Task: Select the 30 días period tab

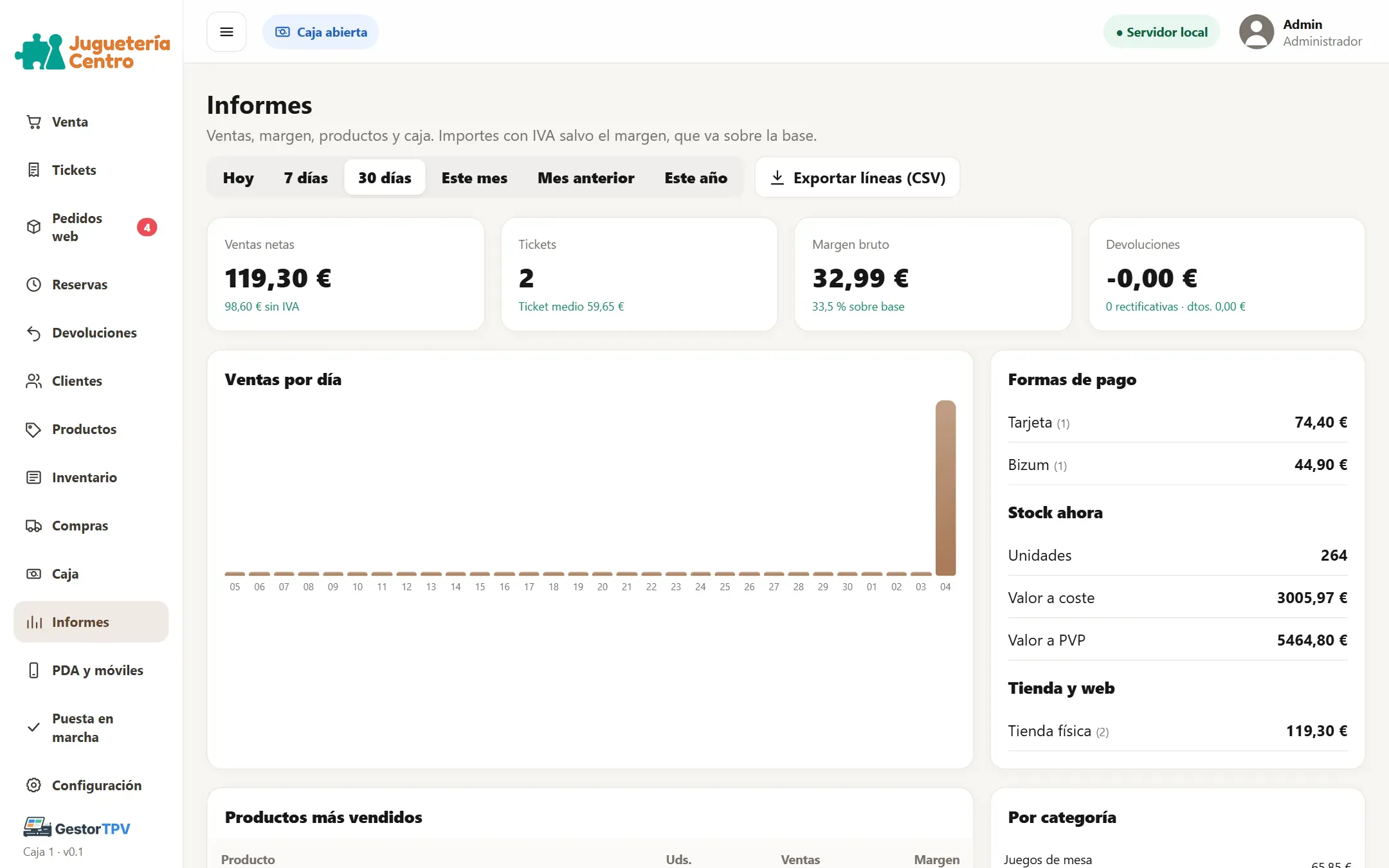Action: (x=385, y=177)
